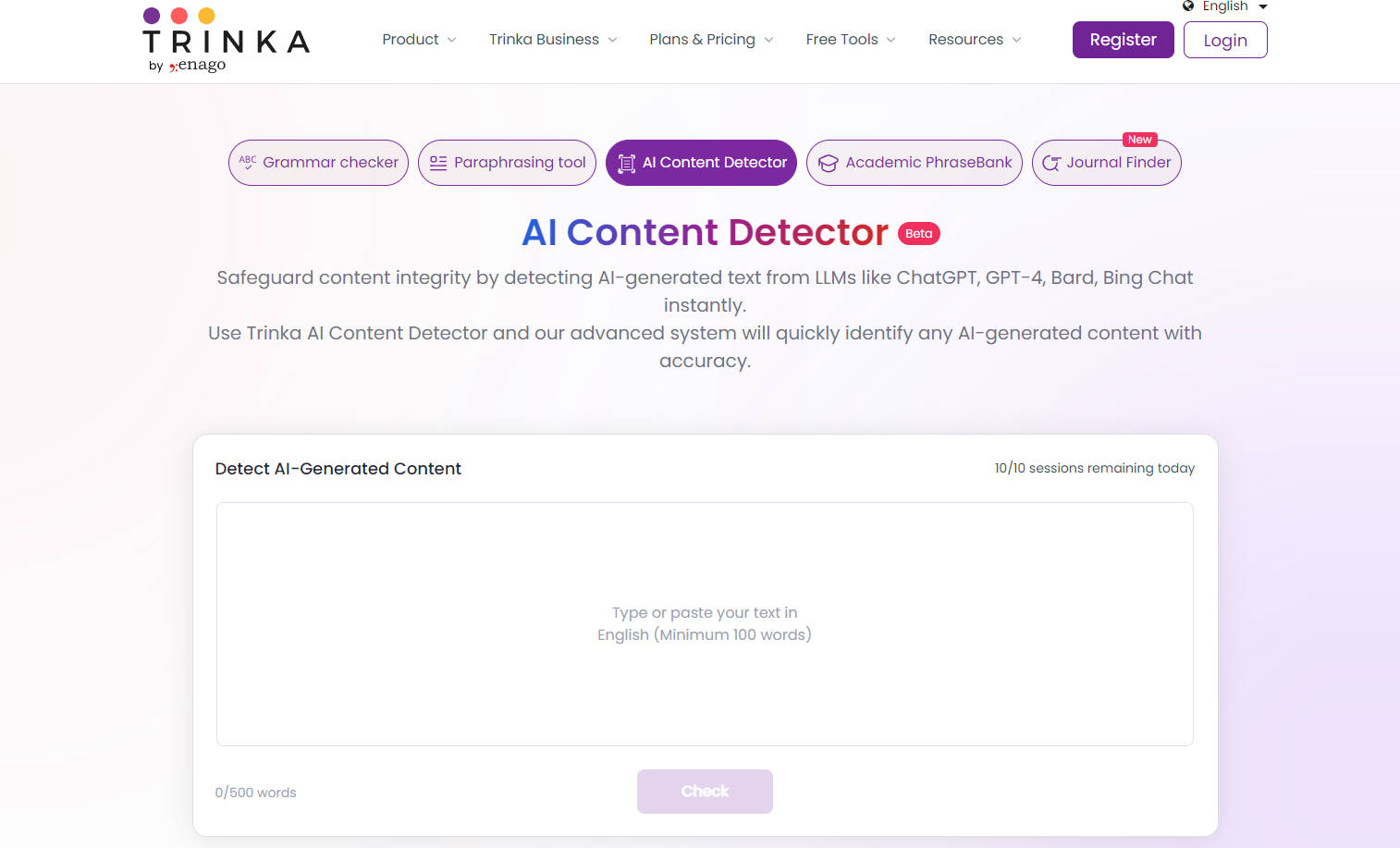Image resolution: width=1400 pixels, height=848 pixels.
Task: Click the Login button
Action: click(1224, 39)
